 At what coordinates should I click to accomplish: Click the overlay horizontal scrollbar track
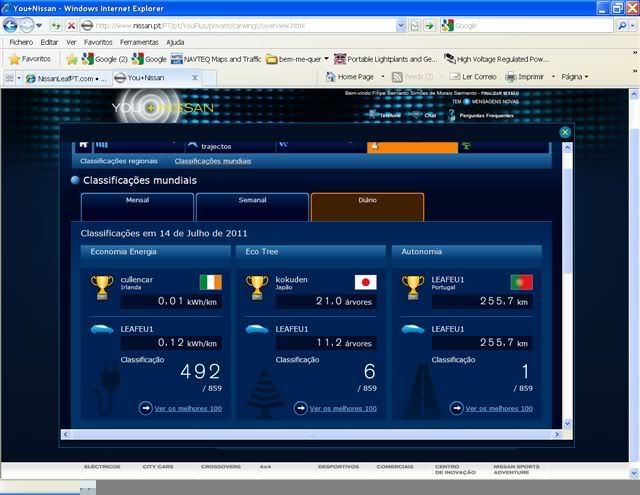(311, 435)
